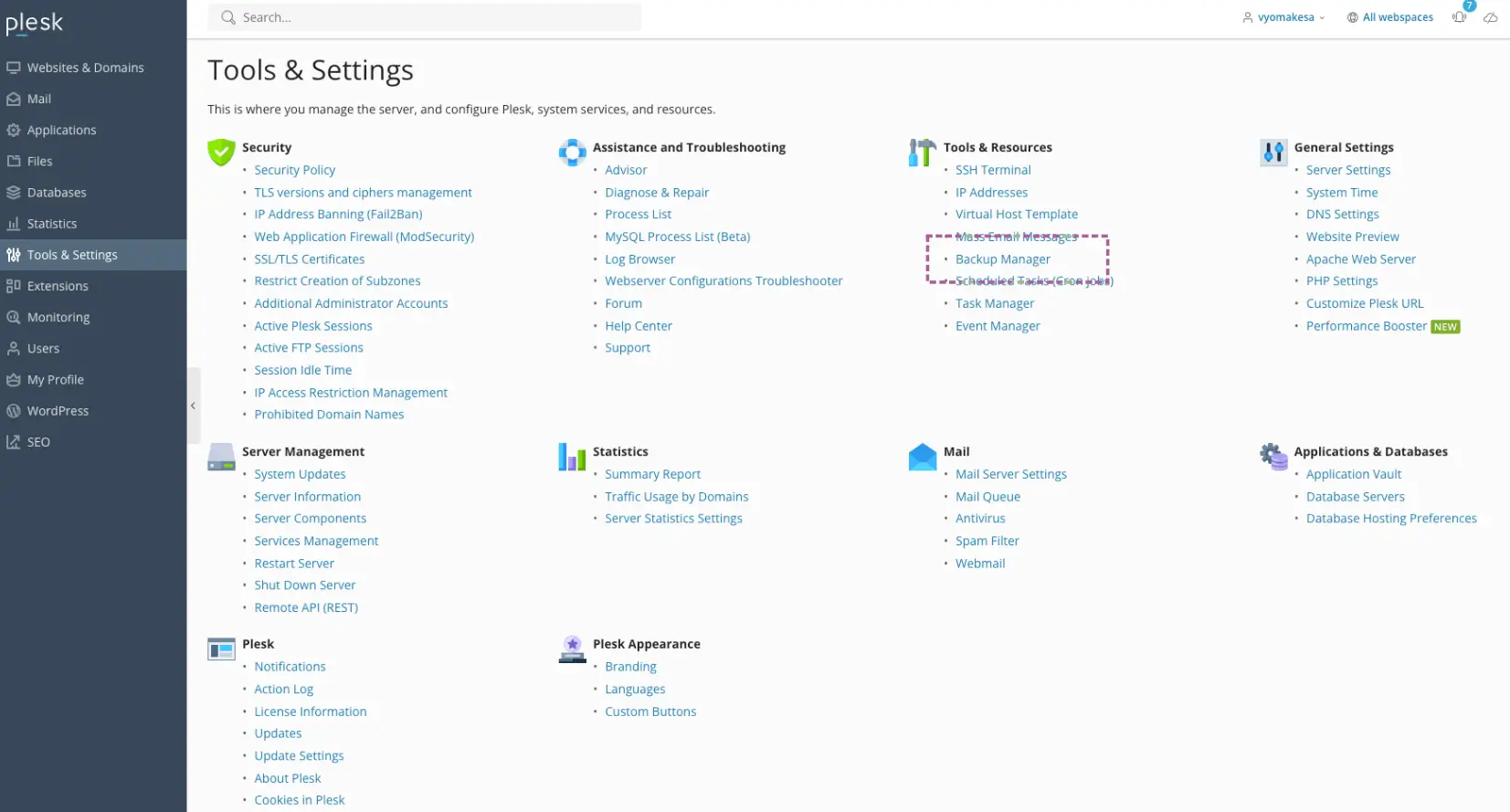The width and height of the screenshot is (1510, 812).
Task: Open TLS versions and ciphers management
Action: pyautogui.click(x=363, y=193)
